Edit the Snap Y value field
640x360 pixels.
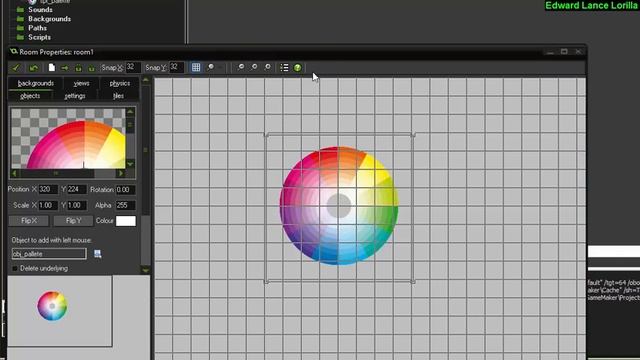[x=177, y=67]
